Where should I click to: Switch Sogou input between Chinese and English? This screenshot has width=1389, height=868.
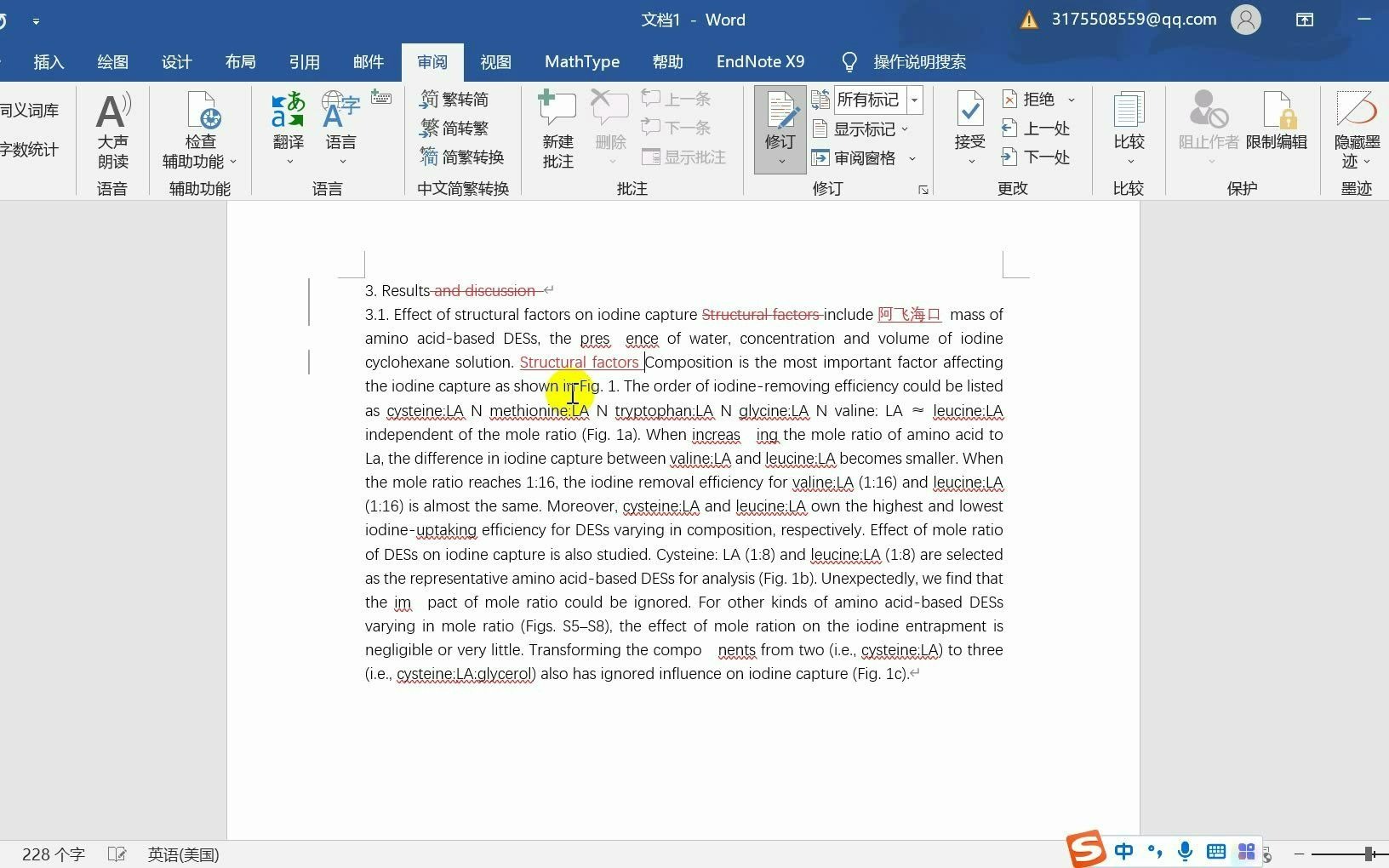[x=1123, y=850]
